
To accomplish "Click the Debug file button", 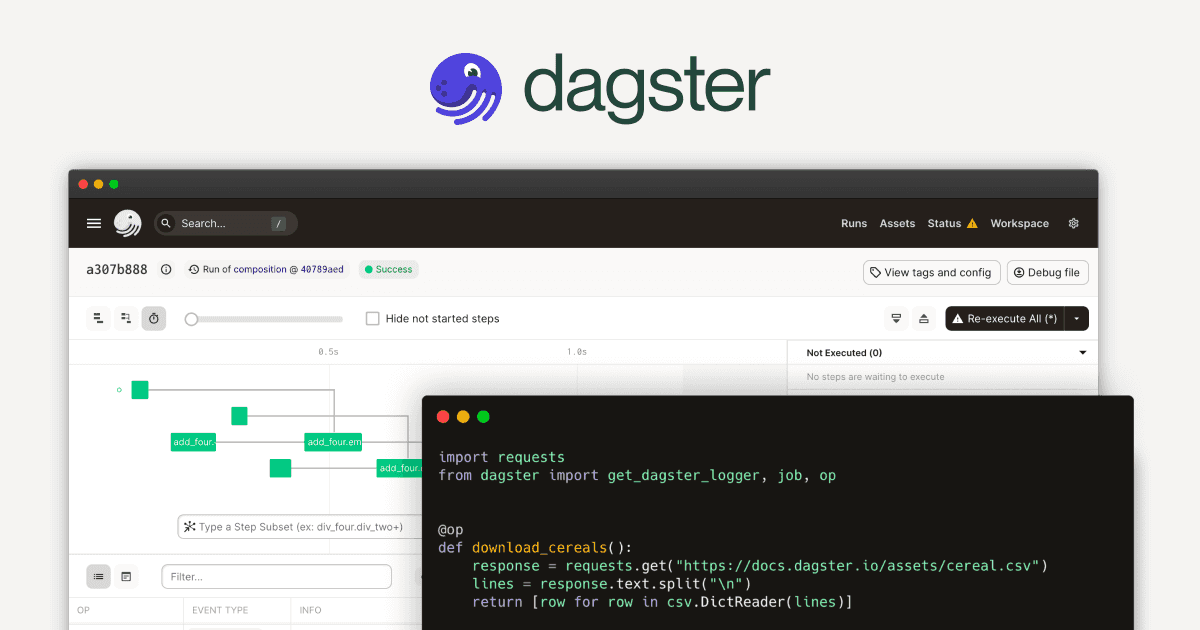I will coord(1047,272).
